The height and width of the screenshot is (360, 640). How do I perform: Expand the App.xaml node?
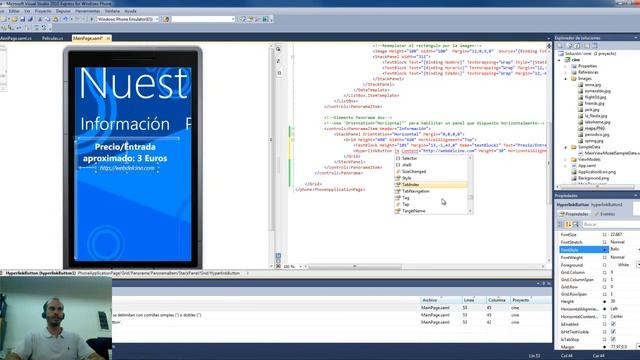pos(566,166)
